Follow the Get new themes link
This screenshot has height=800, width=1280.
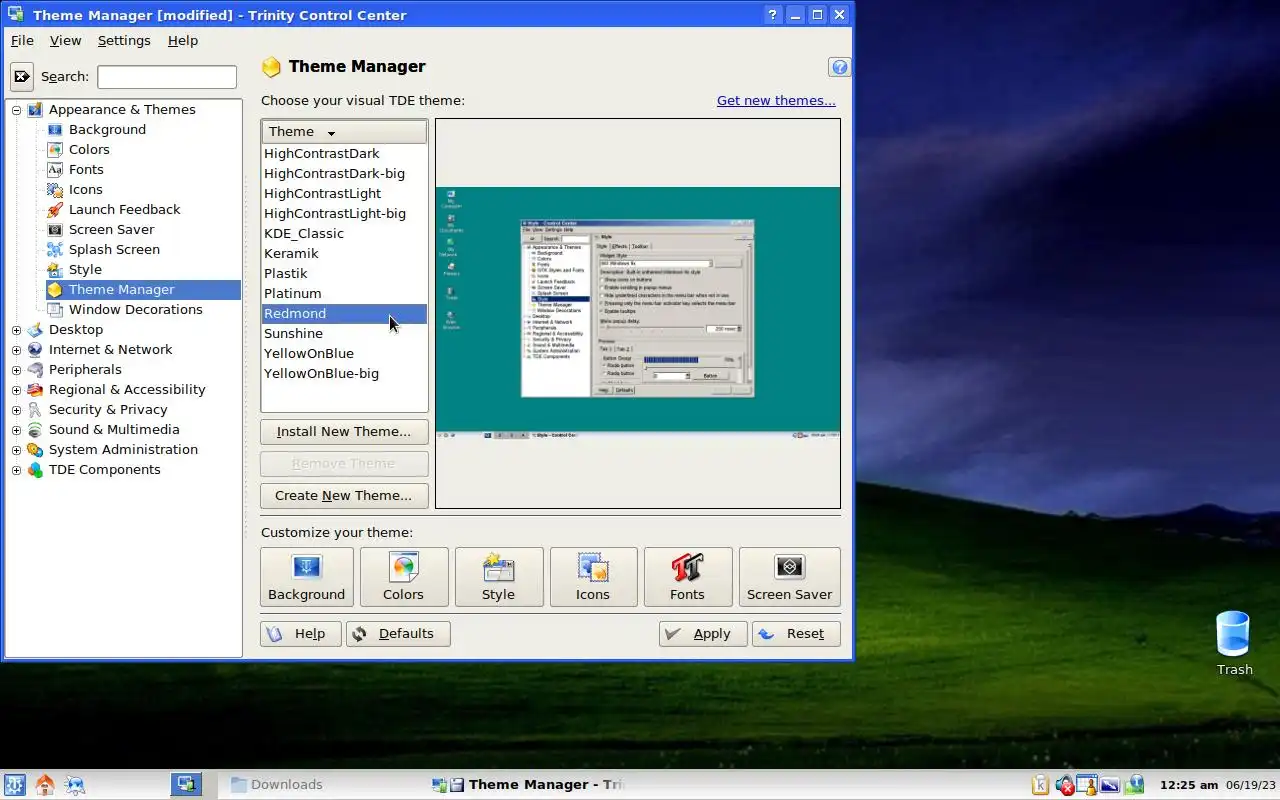(x=776, y=100)
